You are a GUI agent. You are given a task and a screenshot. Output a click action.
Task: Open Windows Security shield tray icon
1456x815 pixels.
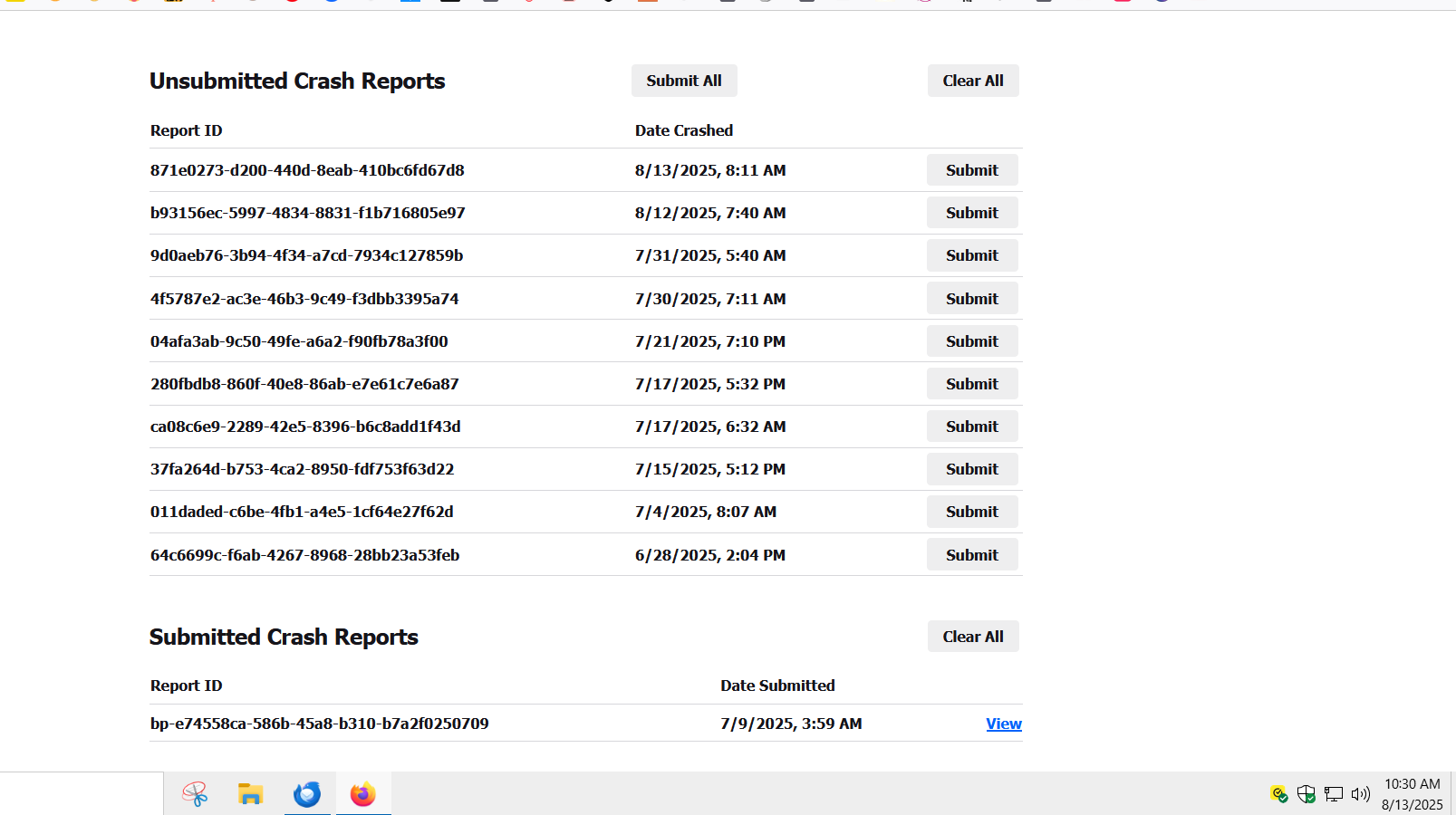coord(1306,794)
